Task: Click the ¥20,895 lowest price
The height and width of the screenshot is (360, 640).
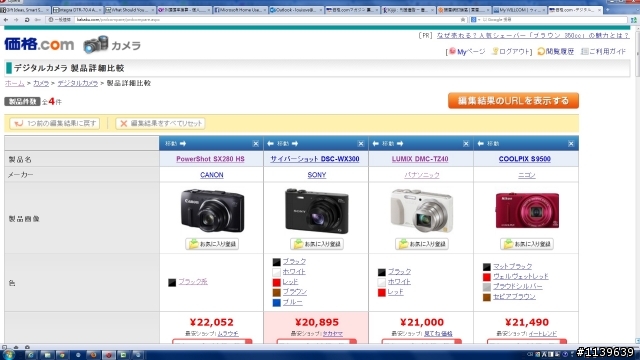Action: pyautogui.click(x=317, y=322)
